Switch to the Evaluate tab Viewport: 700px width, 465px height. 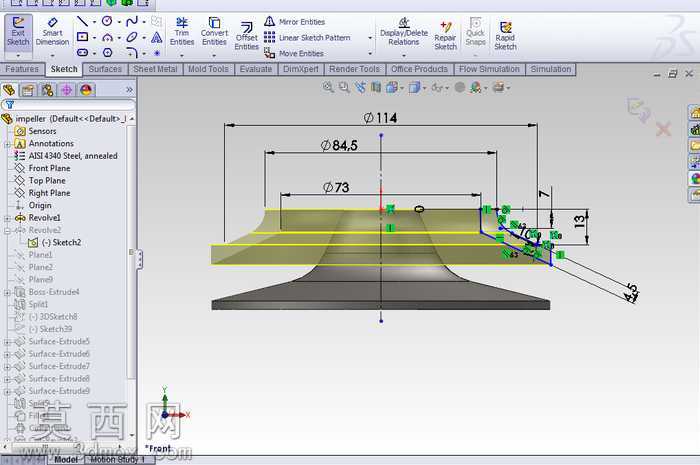click(x=256, y=69)
